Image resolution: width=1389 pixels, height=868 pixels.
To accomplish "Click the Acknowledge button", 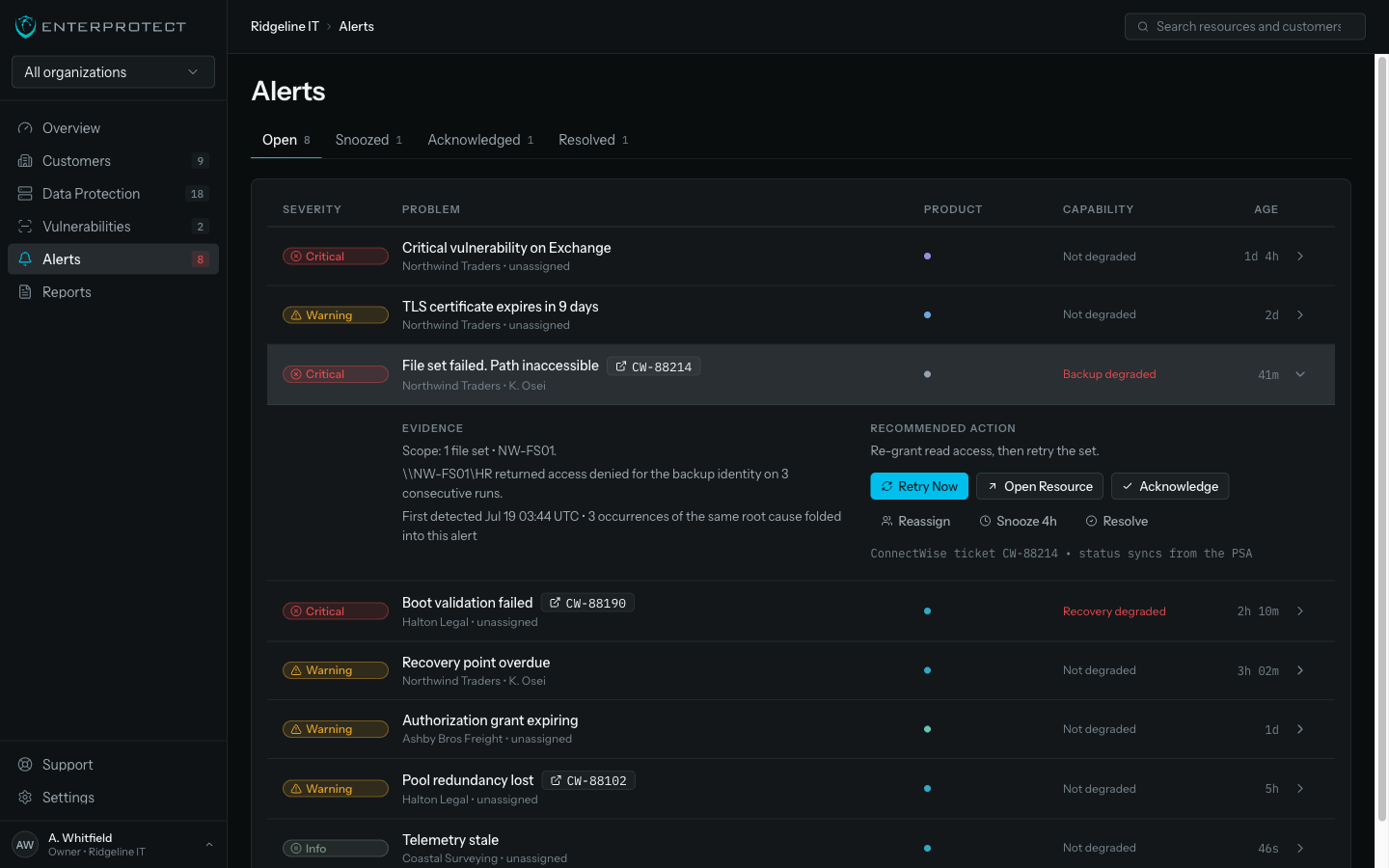I will 1170,486.
